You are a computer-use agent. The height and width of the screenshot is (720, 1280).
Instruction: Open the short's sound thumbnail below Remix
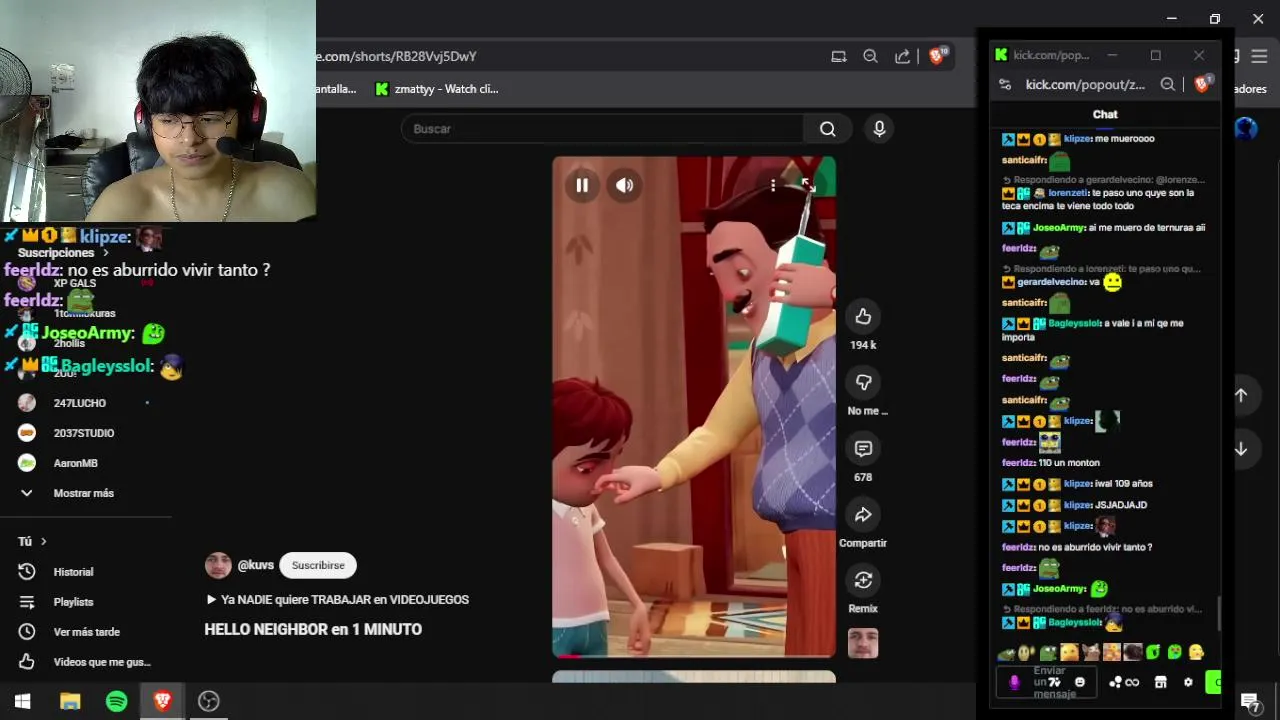tap(863, 643)
